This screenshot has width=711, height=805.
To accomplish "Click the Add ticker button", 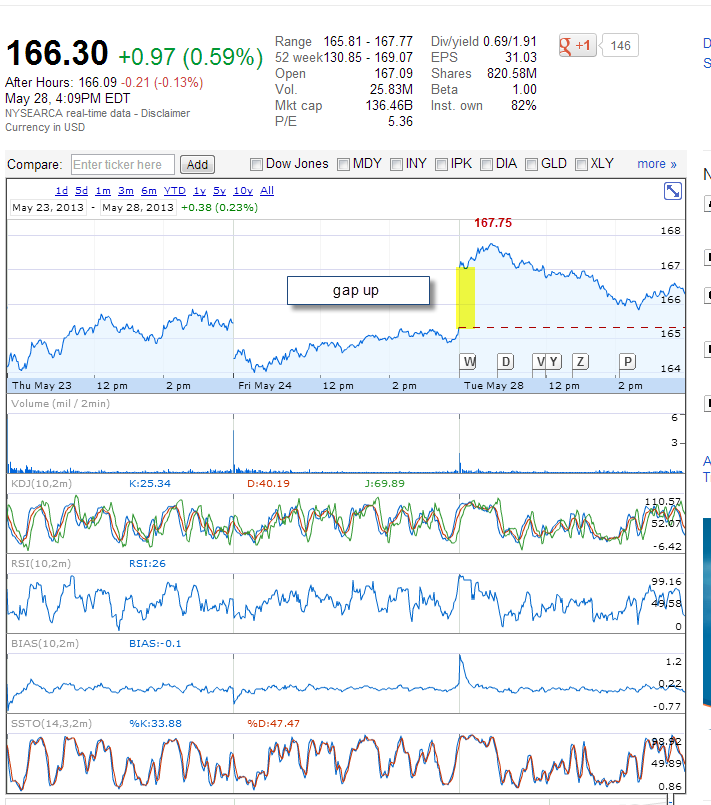I will pos(197,165).
